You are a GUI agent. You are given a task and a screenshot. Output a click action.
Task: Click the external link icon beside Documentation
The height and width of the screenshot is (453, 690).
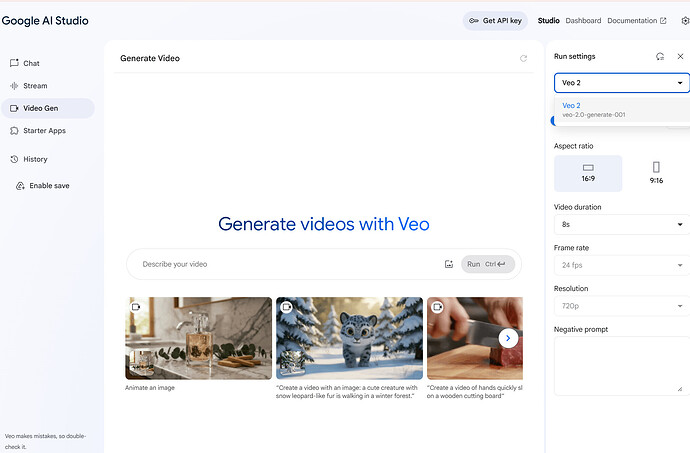pyautogui.click(x=663, y=21)
